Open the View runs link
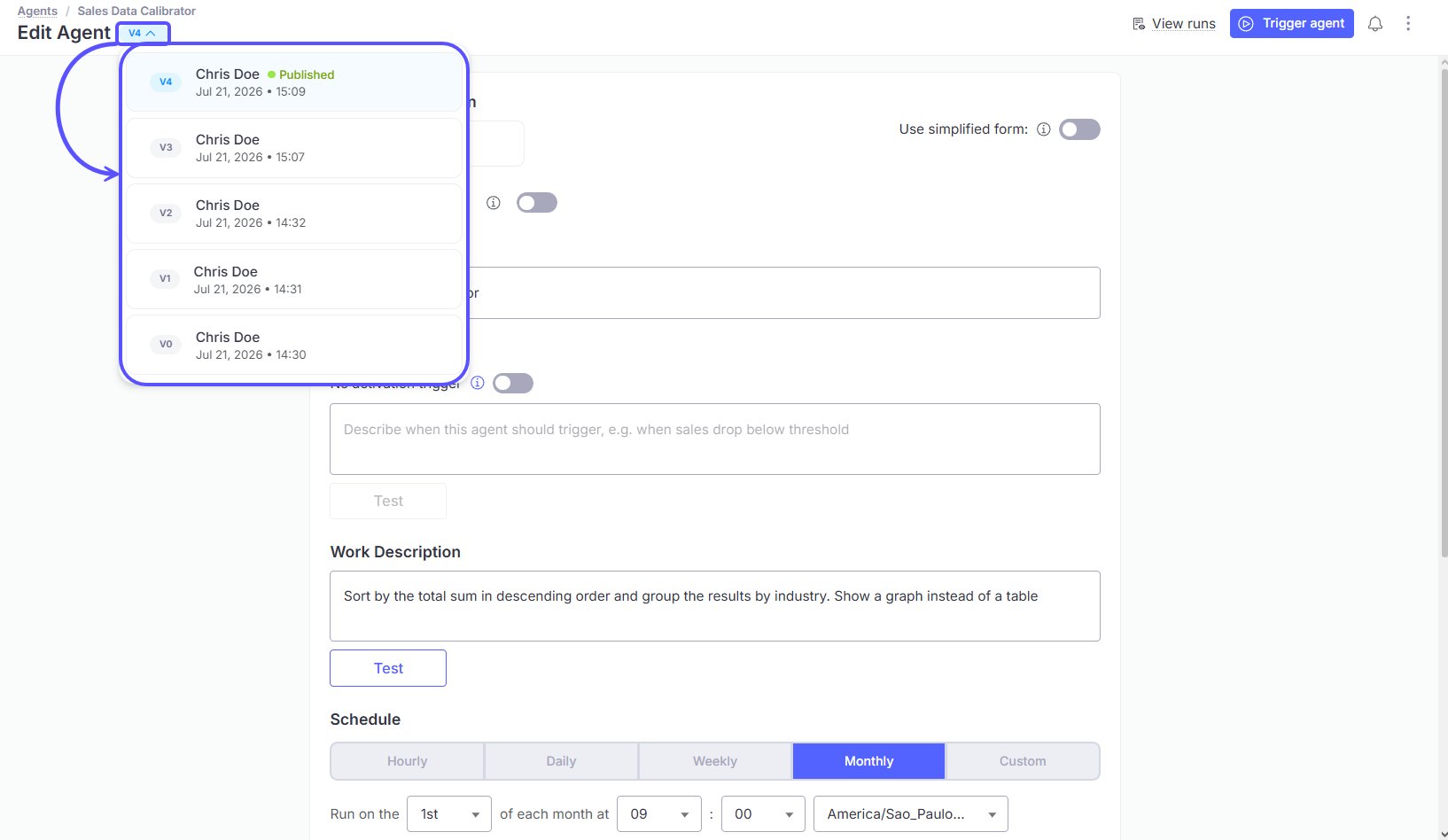Image resolution: width=1448 pixels, height=840 pixels. point(1174,24)
